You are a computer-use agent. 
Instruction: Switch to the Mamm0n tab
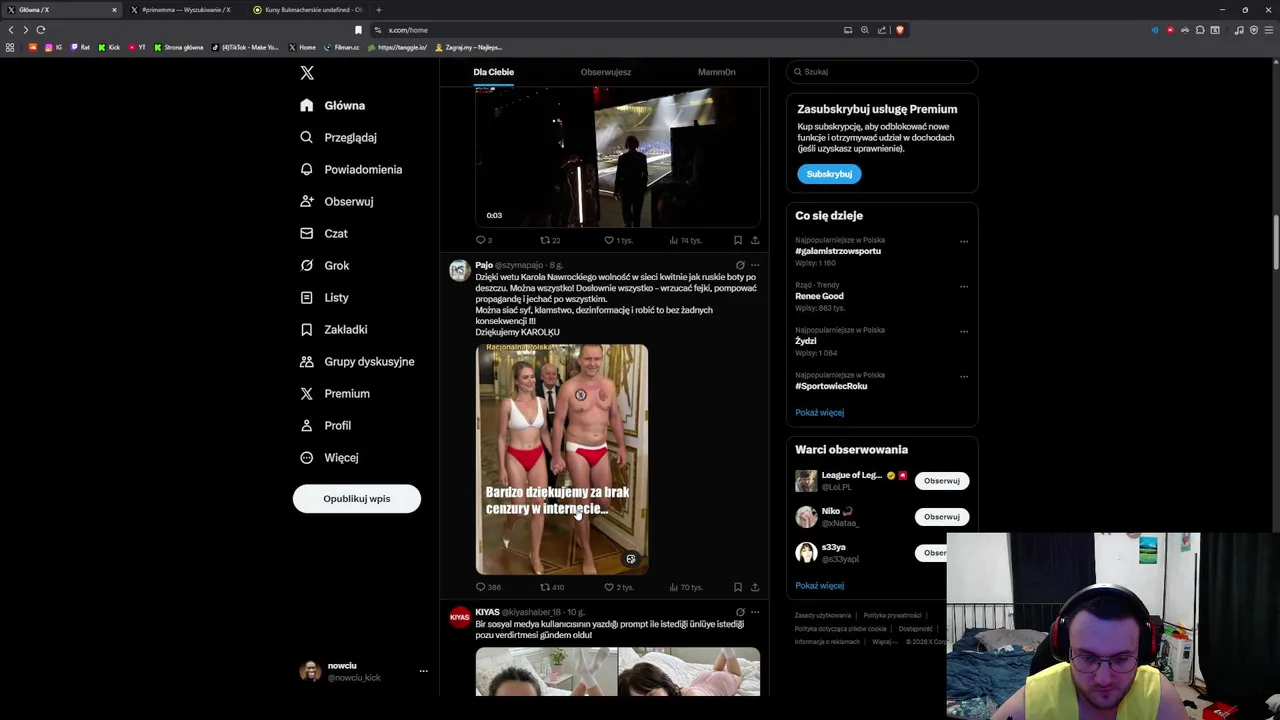716,72
